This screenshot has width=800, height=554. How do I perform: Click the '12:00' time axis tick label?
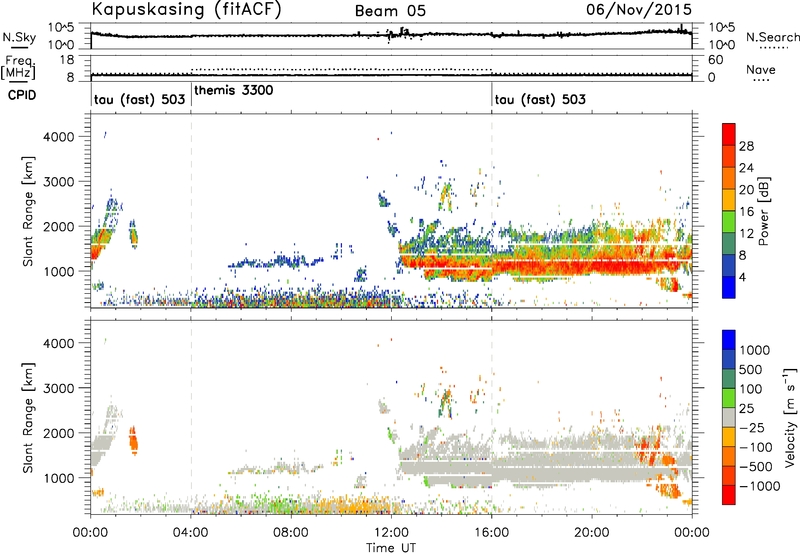coord(391,533)
